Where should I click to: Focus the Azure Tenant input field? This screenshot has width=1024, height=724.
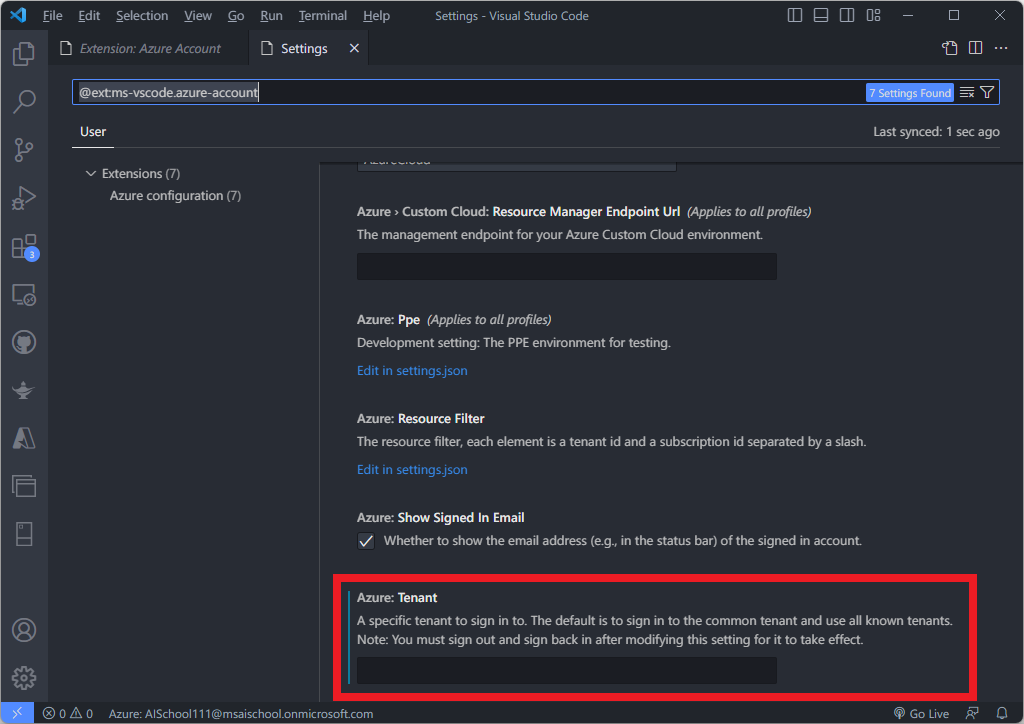[567, 671]
